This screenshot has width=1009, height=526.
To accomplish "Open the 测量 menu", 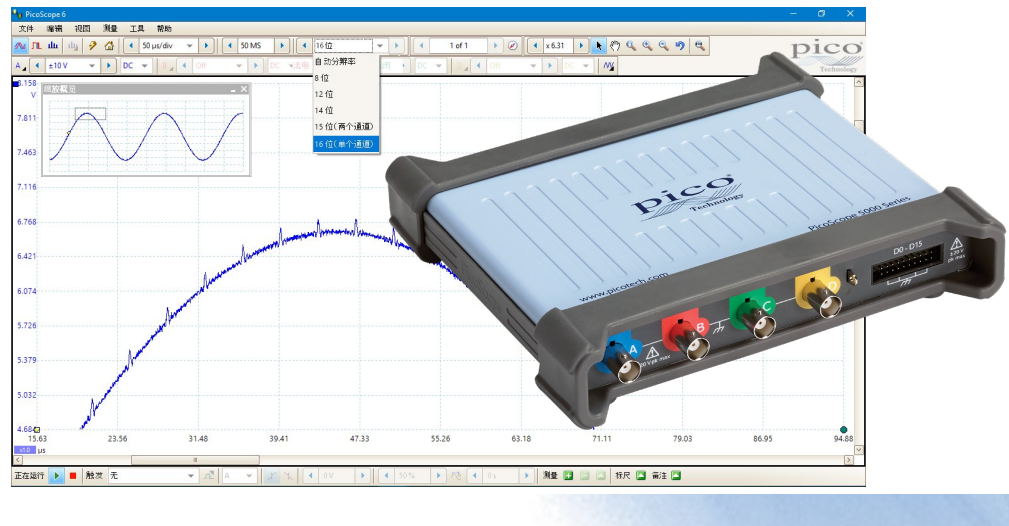I will [x=110, y=29].
